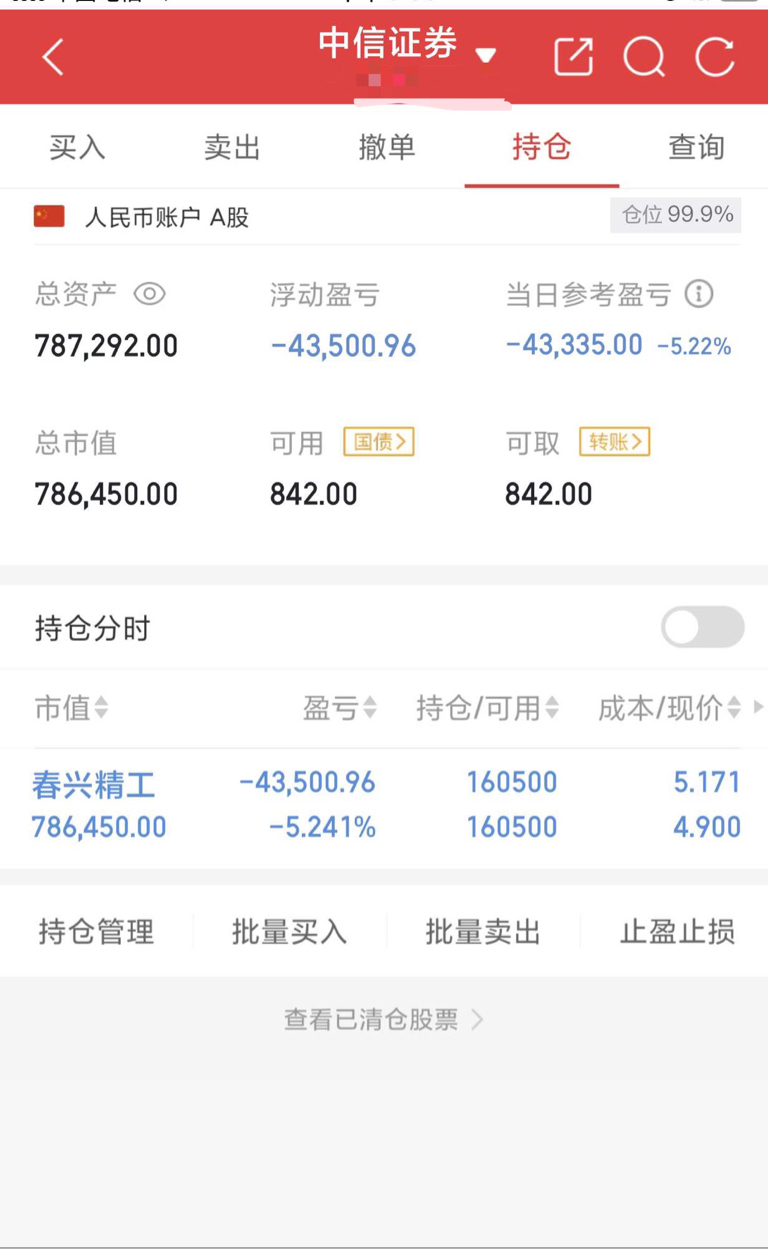Tap the 国债 button next to 可用
This screenshot has height=1249, width=768.
[379, 442]
